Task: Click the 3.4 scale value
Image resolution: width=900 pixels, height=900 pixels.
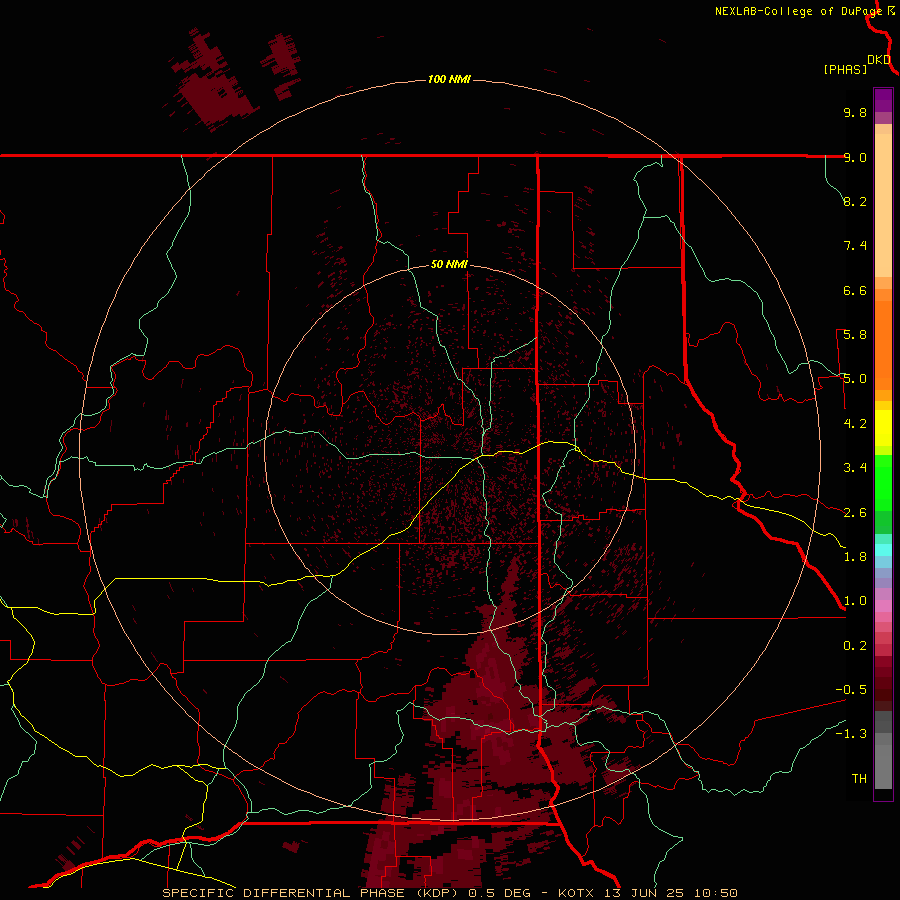Action: pyautogui.click(x=855, y=468)
